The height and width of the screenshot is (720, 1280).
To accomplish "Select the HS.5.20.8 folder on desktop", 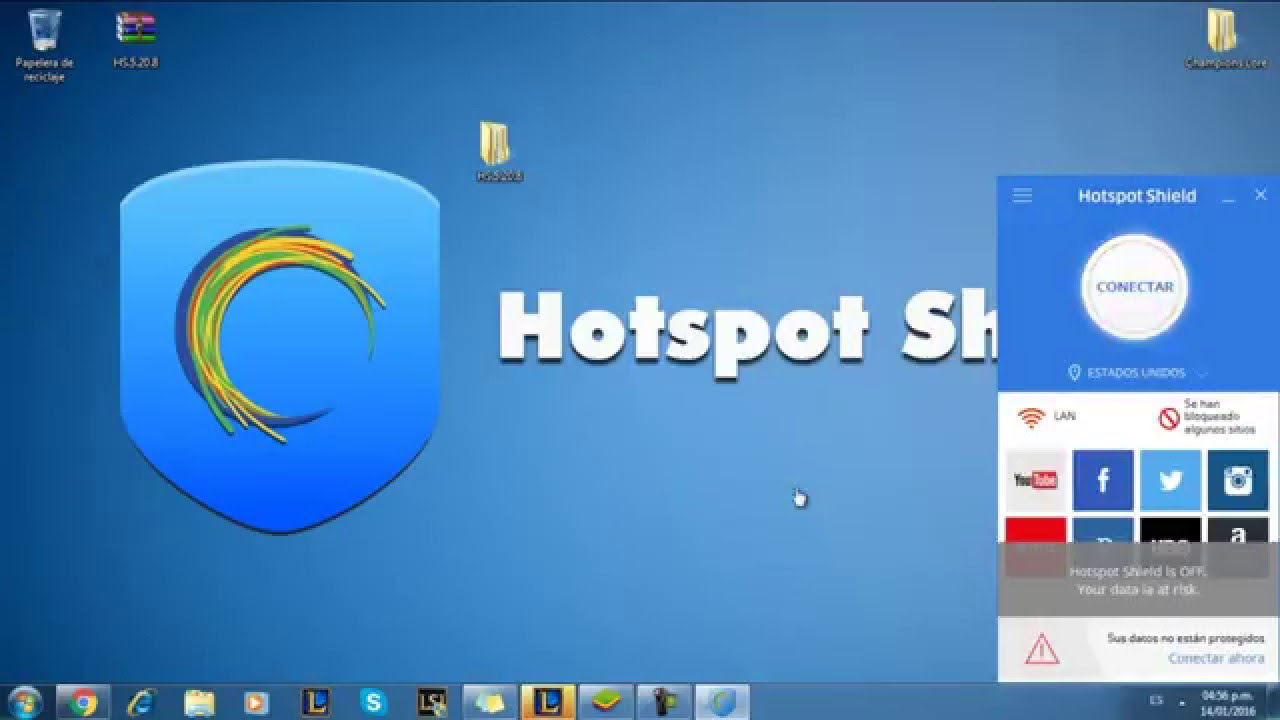I will pos(499,152).
